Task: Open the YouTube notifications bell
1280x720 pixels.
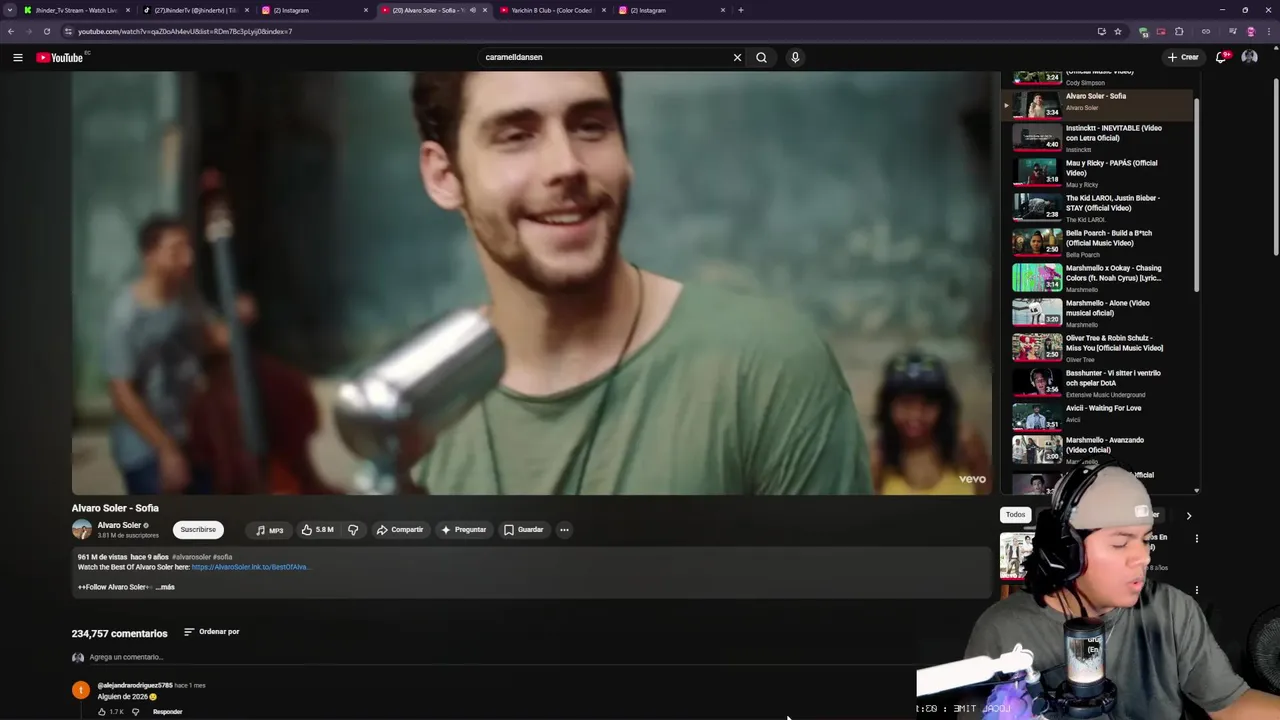Action: point(1221,57)
